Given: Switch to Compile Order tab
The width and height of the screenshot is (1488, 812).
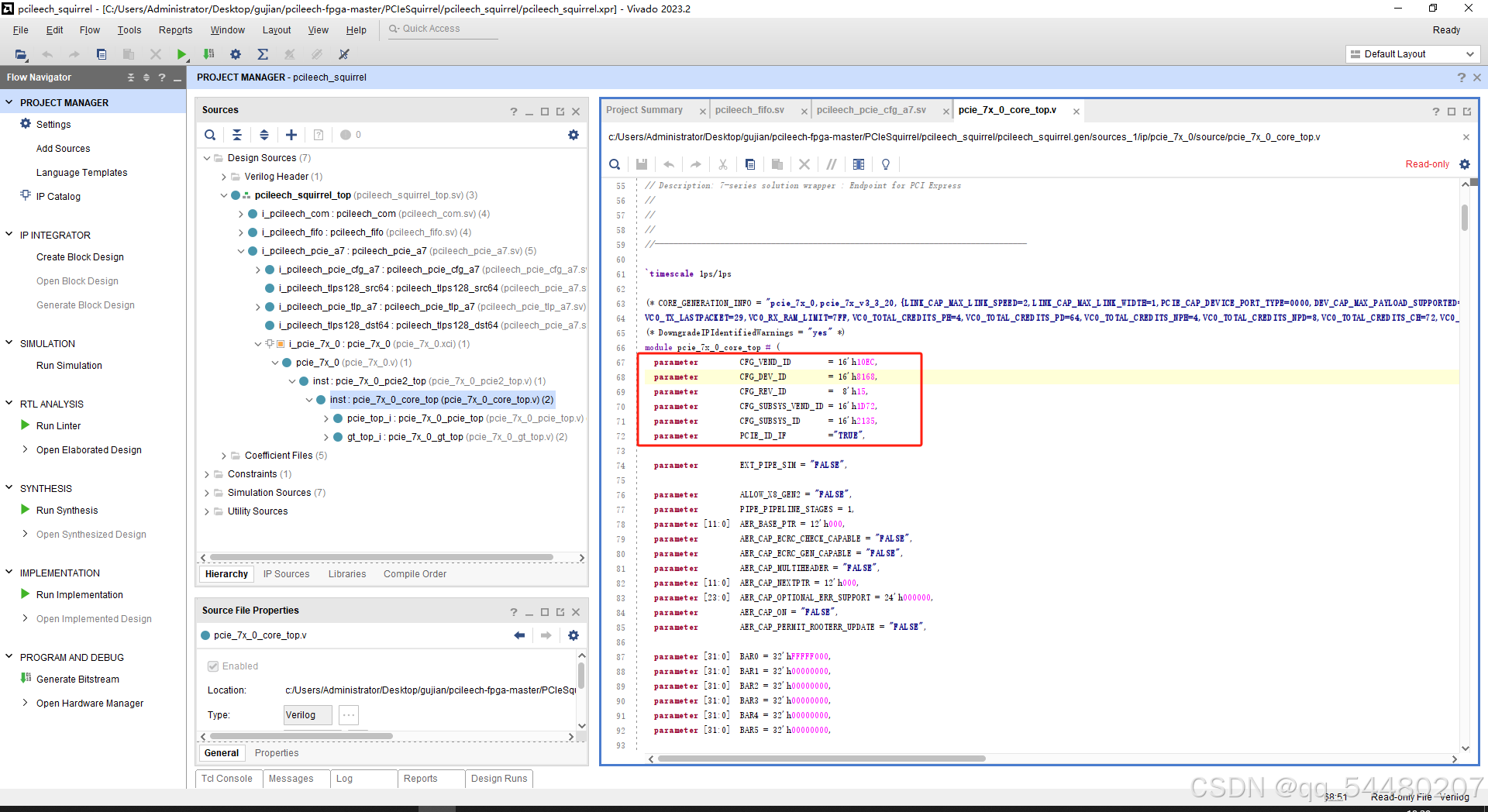Looking at the screenshot, I should pyautogui.click(x=415, y=574).
